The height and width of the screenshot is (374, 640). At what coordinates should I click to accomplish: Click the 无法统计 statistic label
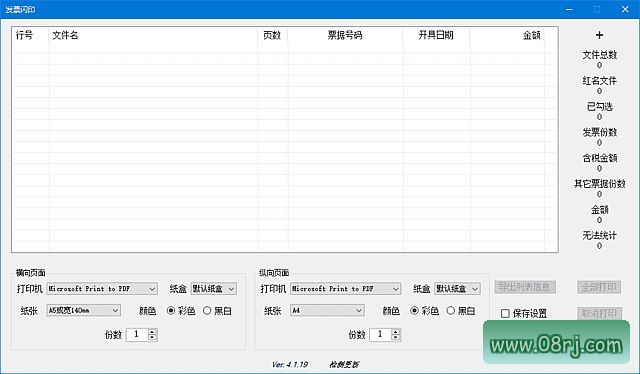pyautogui.click(x=599, y=235)
